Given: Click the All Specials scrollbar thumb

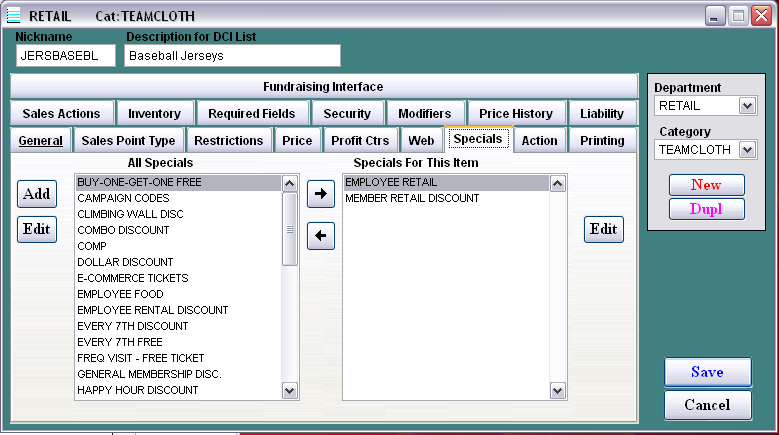Looking at the screenshot, I should [290, 229].
